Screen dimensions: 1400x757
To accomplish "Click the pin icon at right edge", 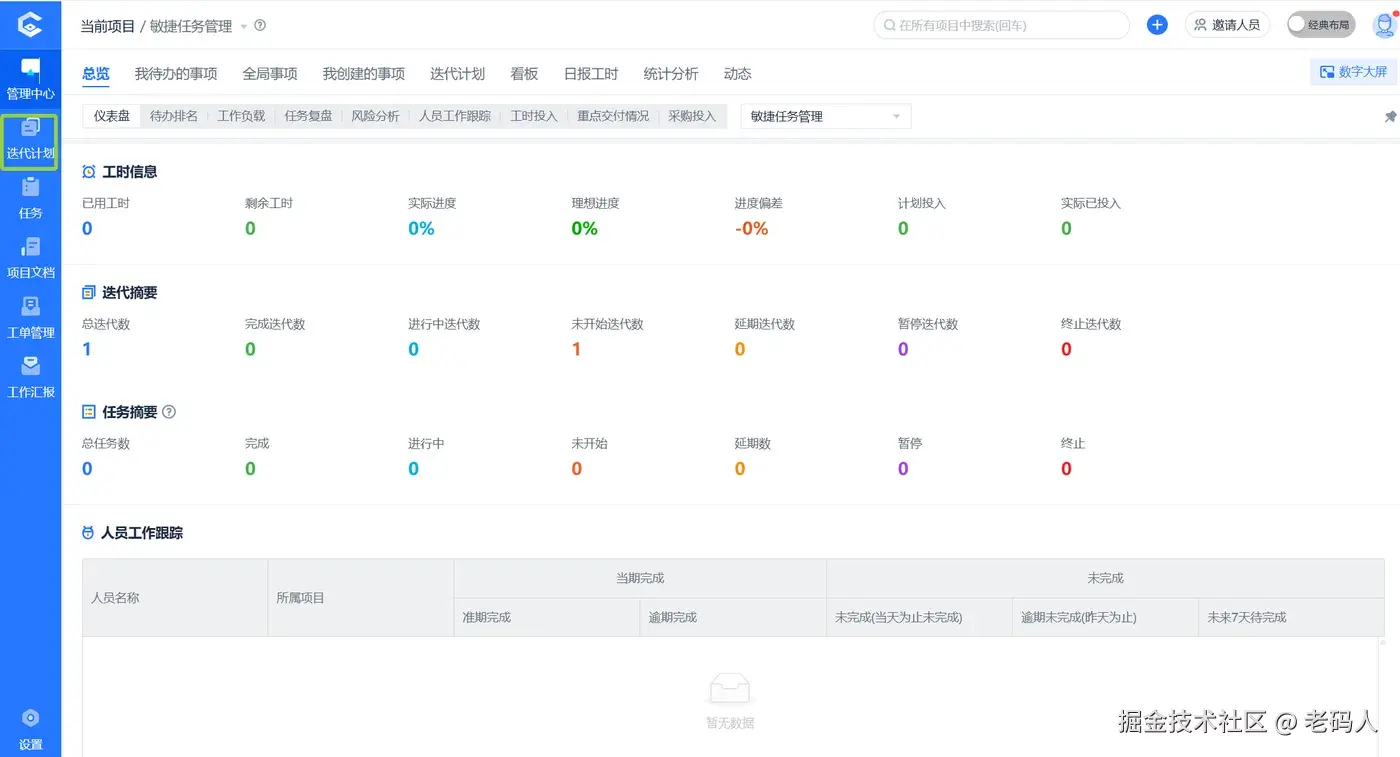I will point(1390,117).
